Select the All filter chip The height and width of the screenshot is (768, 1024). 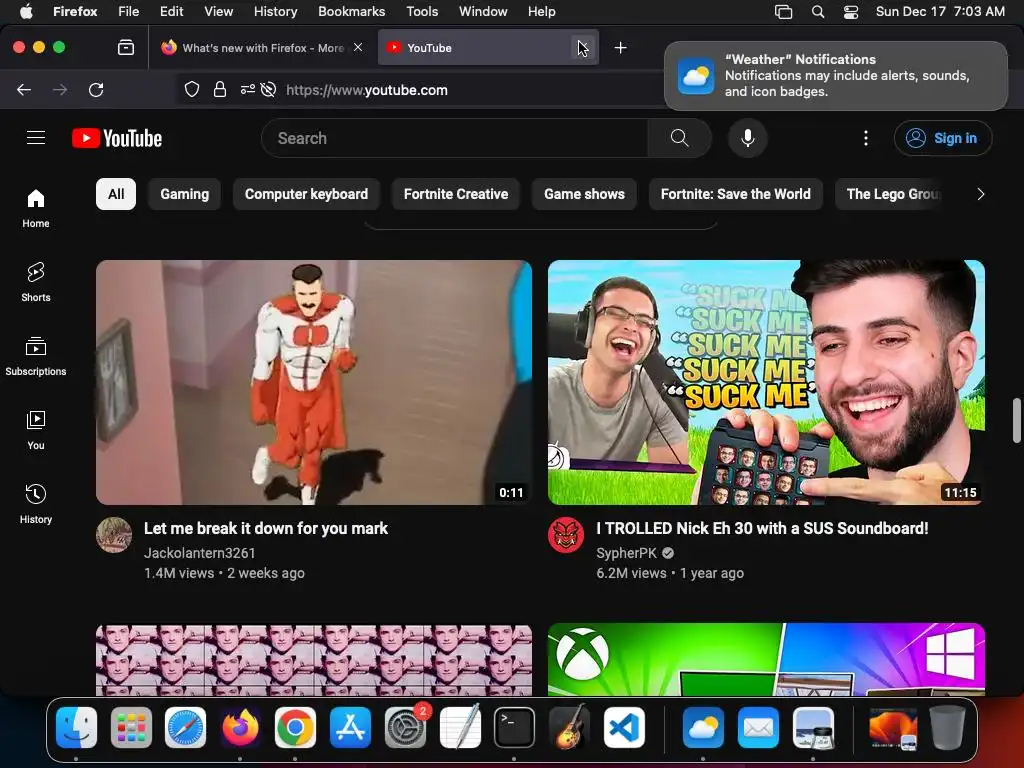pyautogui.click(x=116, y=194)
